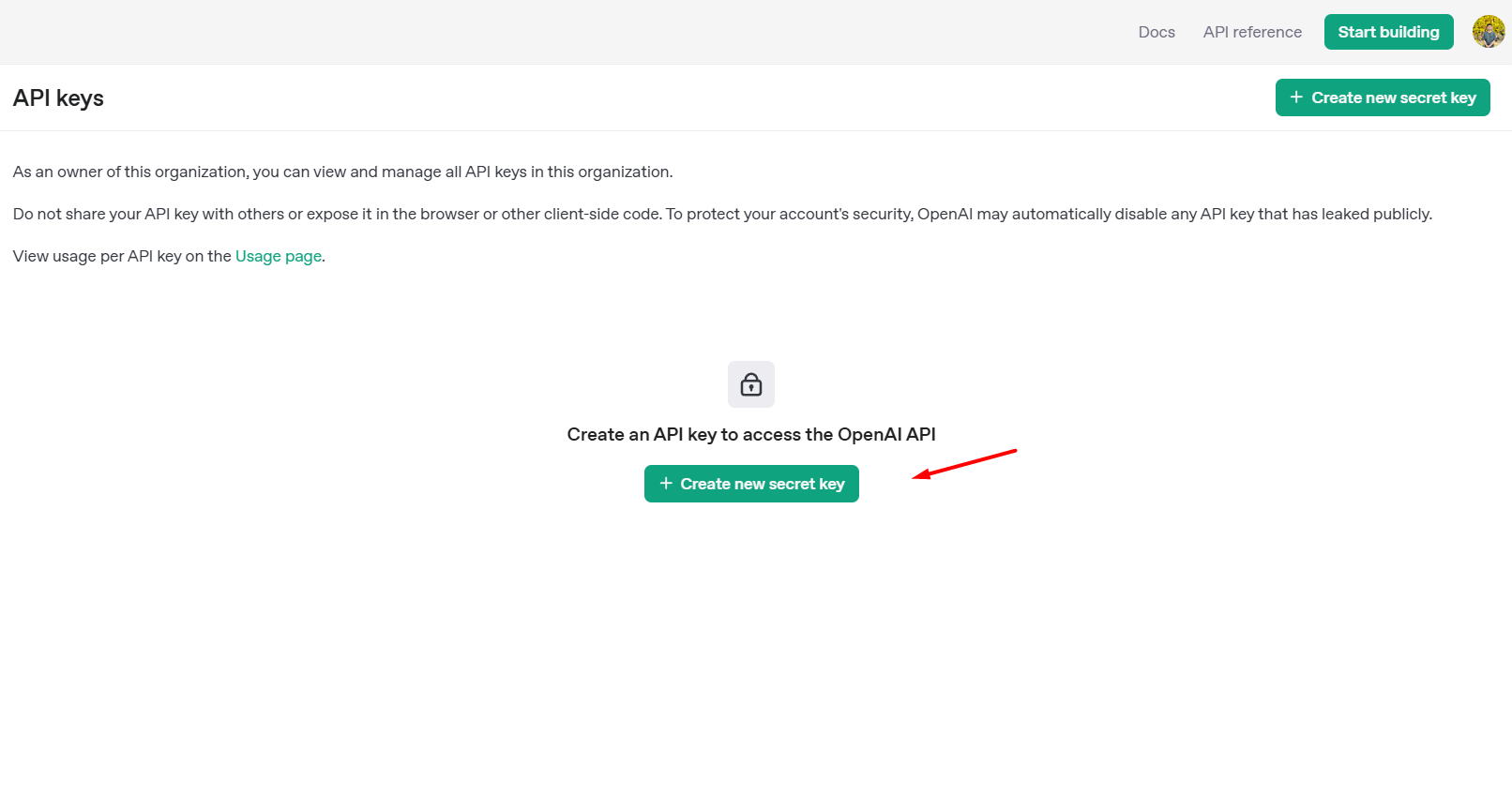The image size is (1512, 809).
Task: Click empty gray top bar left of Docs
Action: pos(563,32)
